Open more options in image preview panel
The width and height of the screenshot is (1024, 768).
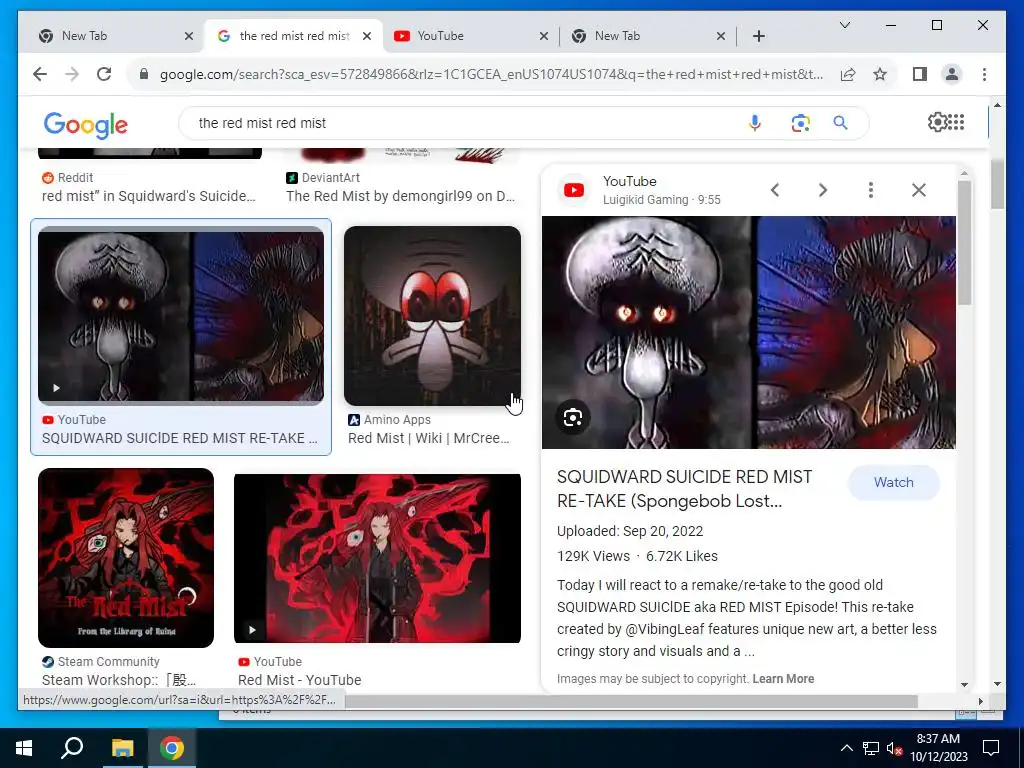tap(871, 190)
